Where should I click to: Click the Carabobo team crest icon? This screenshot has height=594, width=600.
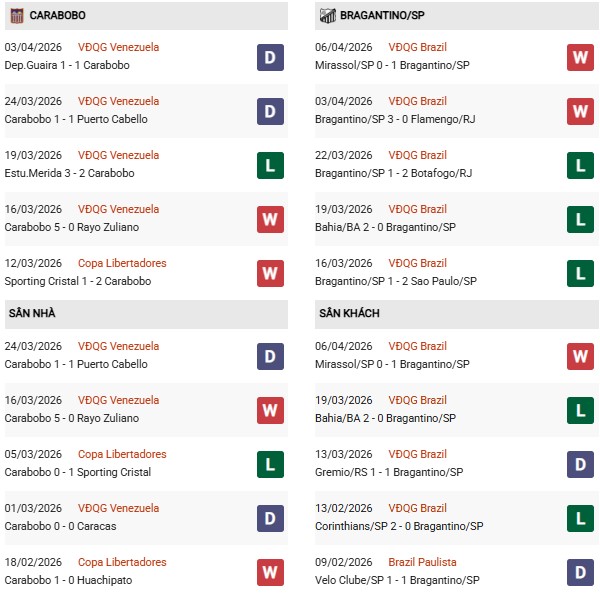(15, 15)
